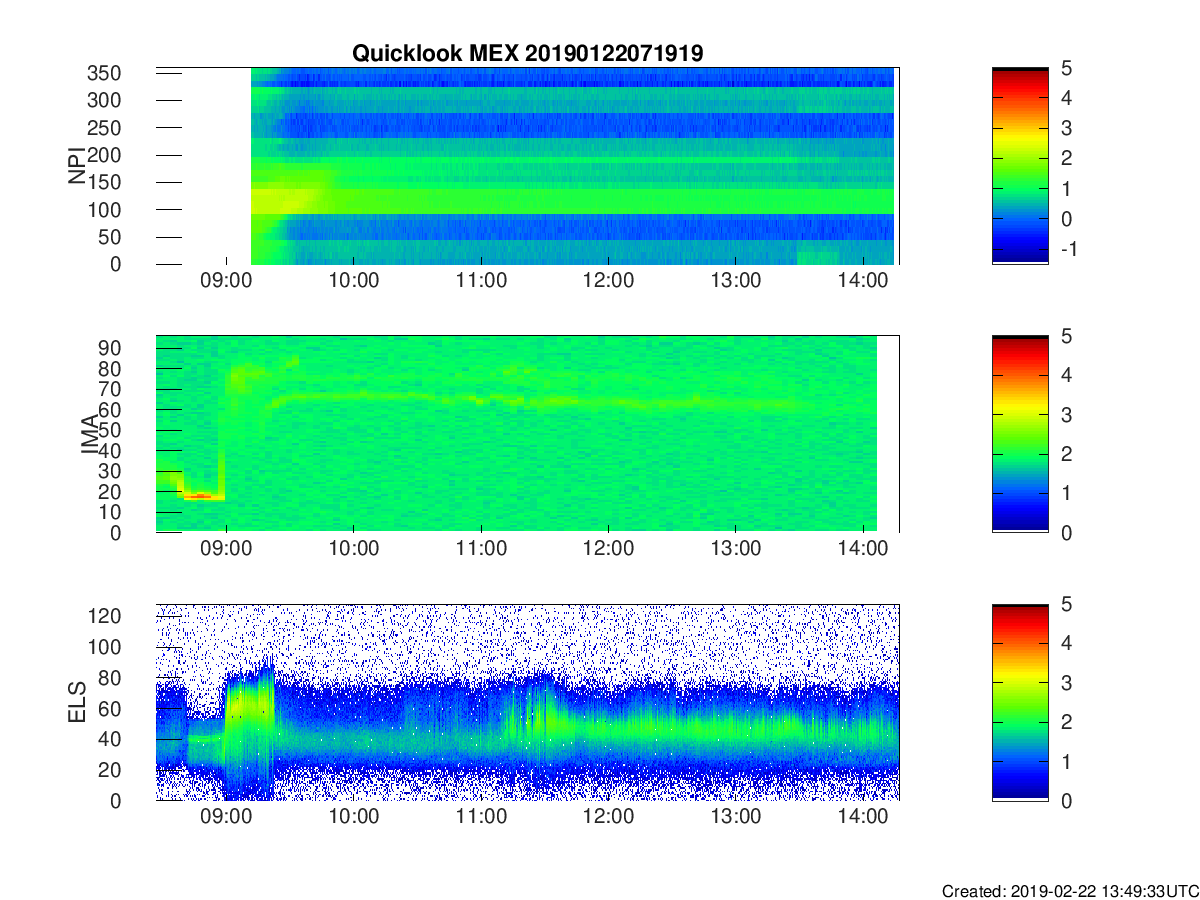Click the "Created: 2019-02-22 13:49:33UTC" timestamp

click(1069, 891)
